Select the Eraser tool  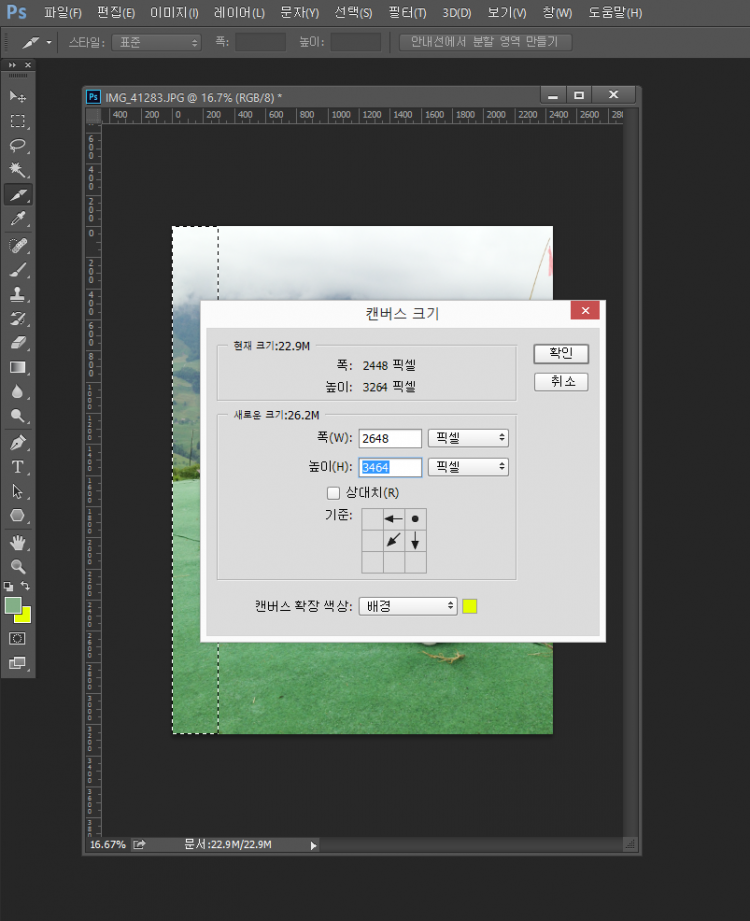pyautogui.click(x=18, y=343)
